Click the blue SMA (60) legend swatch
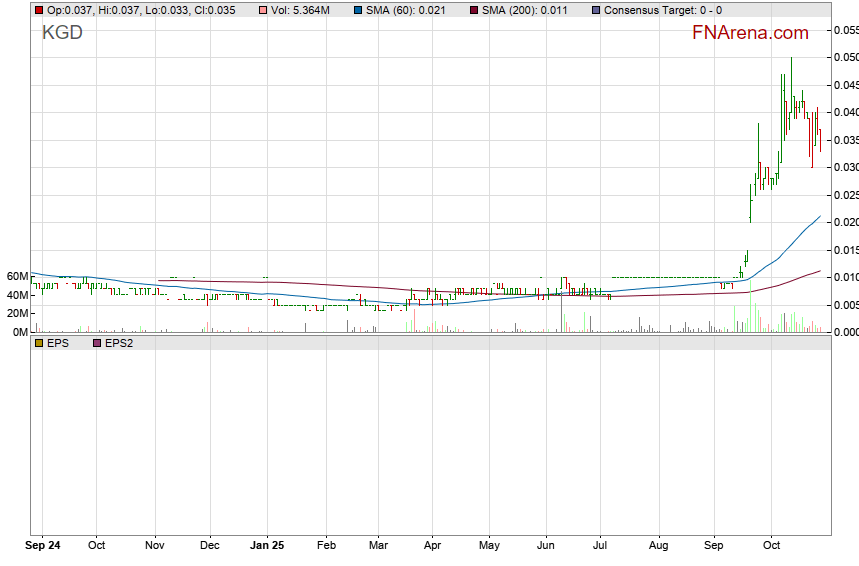Viewport: 859px width, 566px height. (x=358, y=10)
